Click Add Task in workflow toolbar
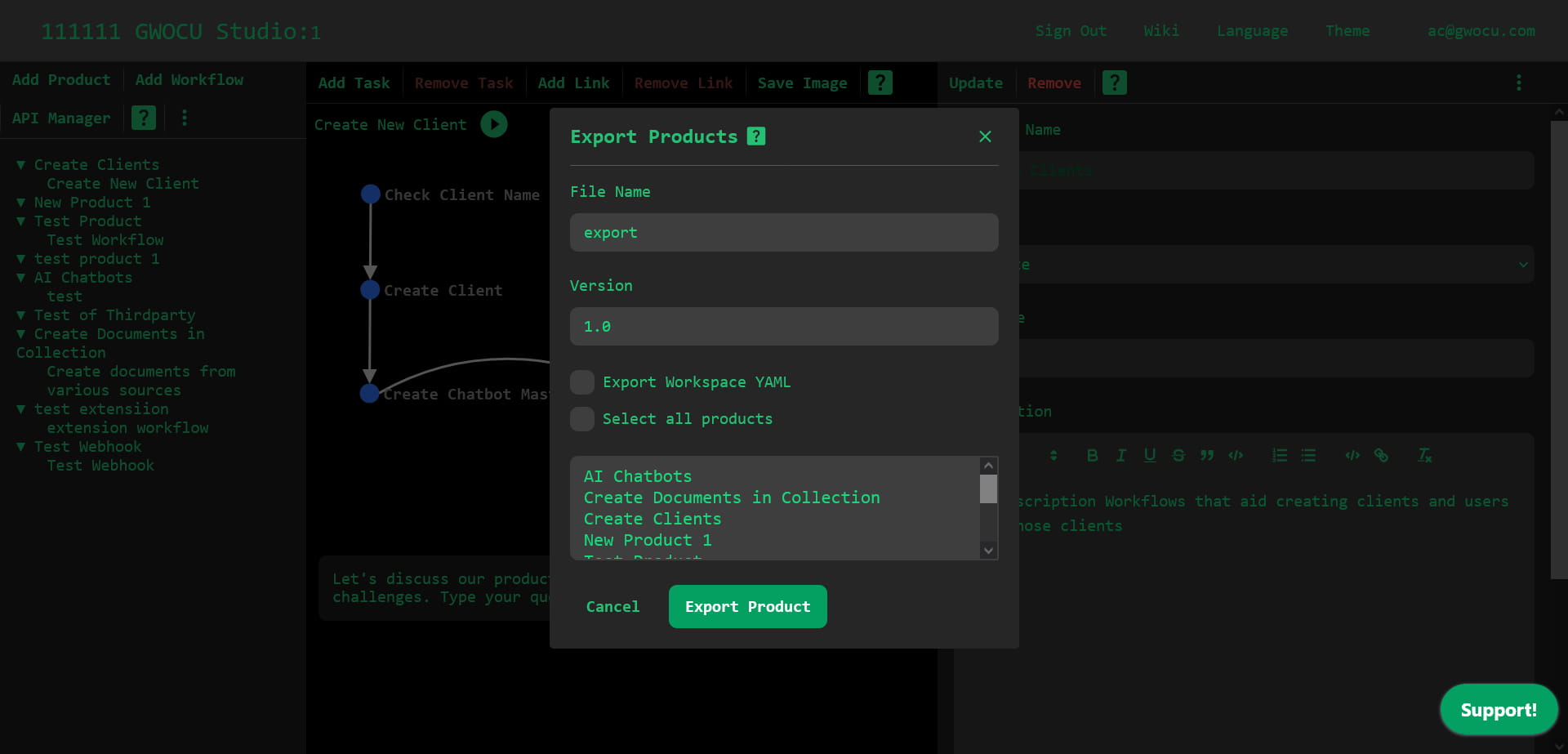 click(354, 83)
